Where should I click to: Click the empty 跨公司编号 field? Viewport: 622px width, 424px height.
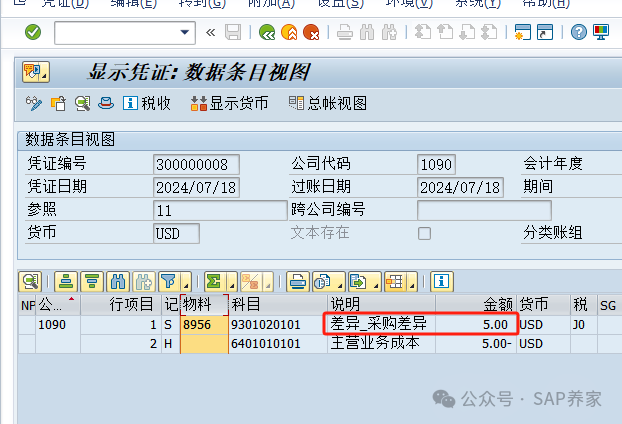484,210
